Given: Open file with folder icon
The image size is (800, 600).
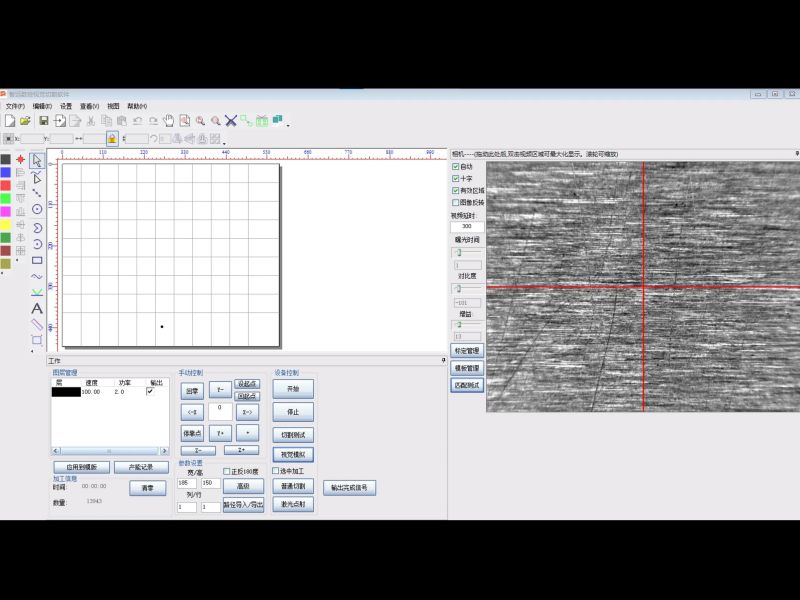Looking at the screenshot, I should 25,121.
